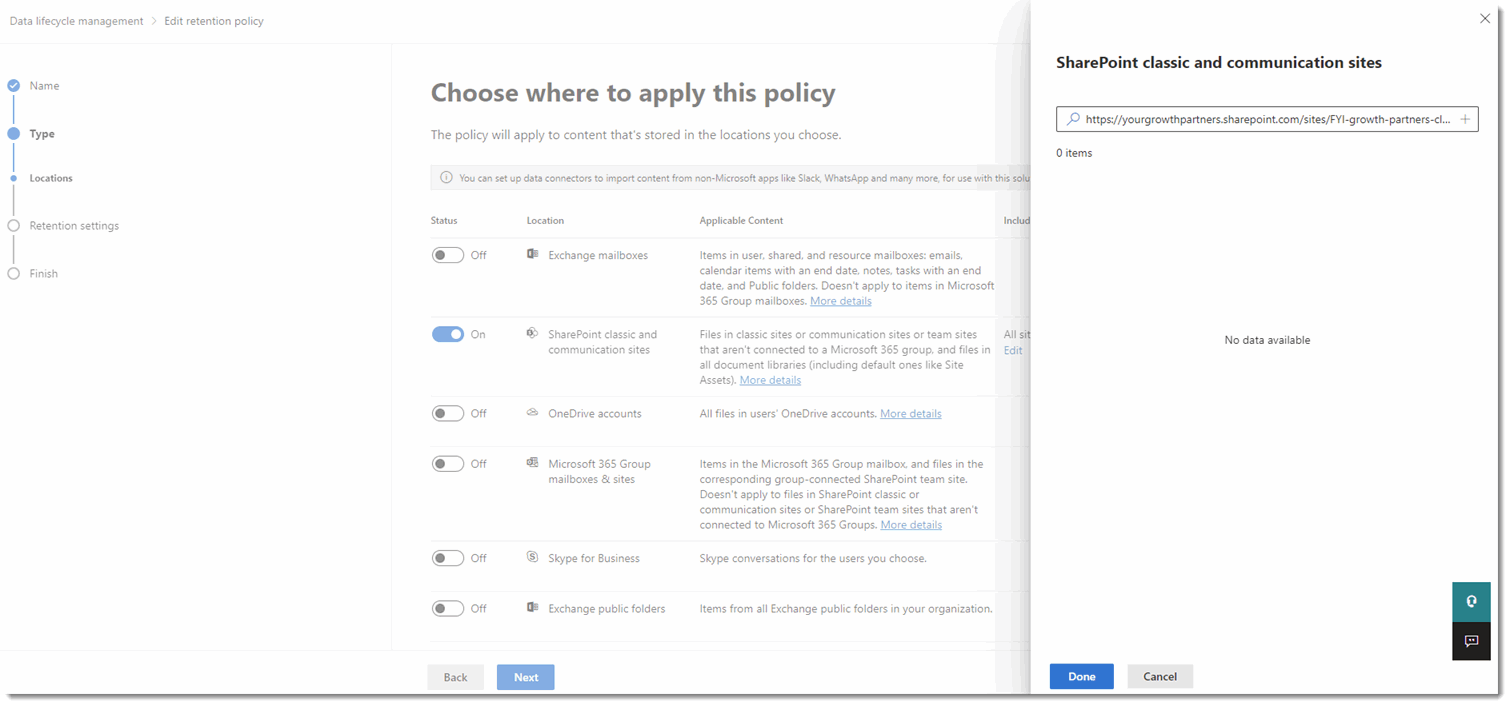Enable the OneDrive accounts toggle
Viewport: 1510px width, 706px height.
tap(448, 413)
